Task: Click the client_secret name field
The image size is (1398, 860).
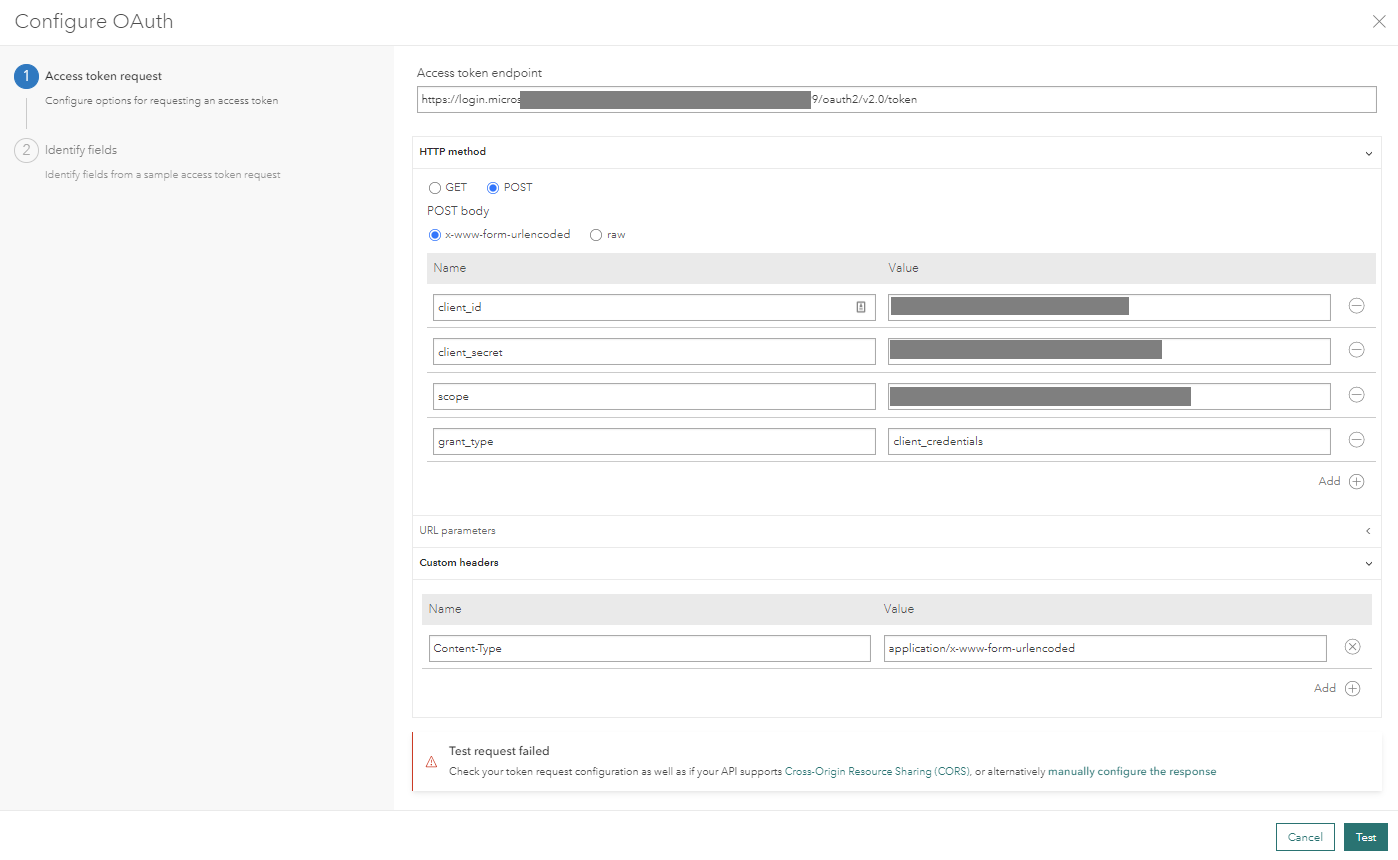Action: [x=654, y=351]
